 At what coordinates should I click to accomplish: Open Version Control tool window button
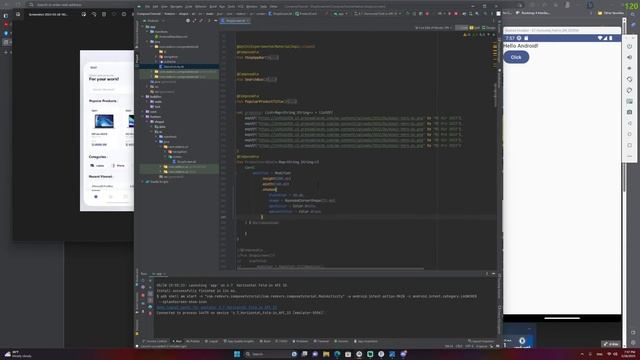(x=155, y=341)
